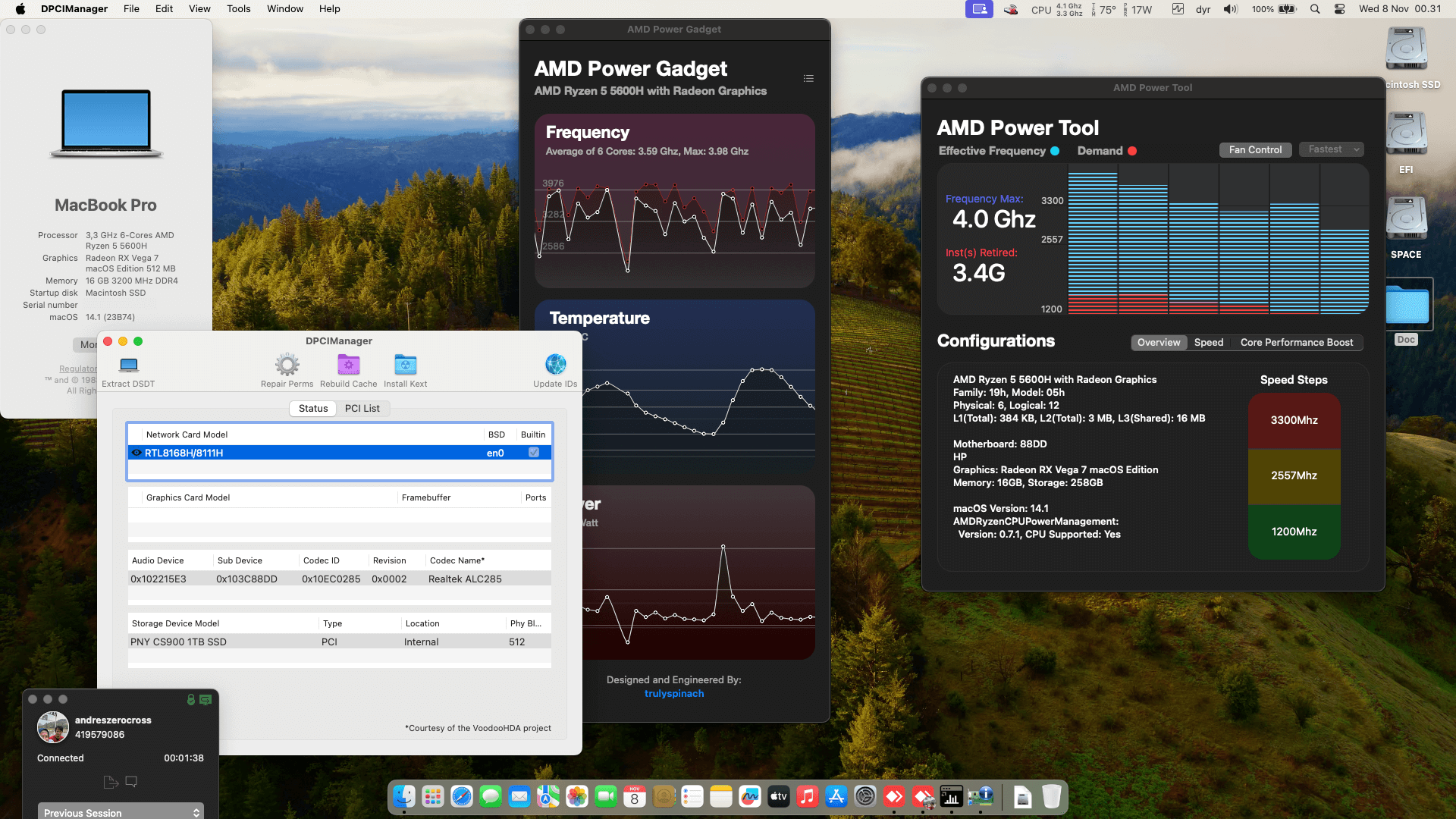Screen dimensions: 1456x819
Task: Click the volume icon in the menu bar
Action: tap(1230, 9)
